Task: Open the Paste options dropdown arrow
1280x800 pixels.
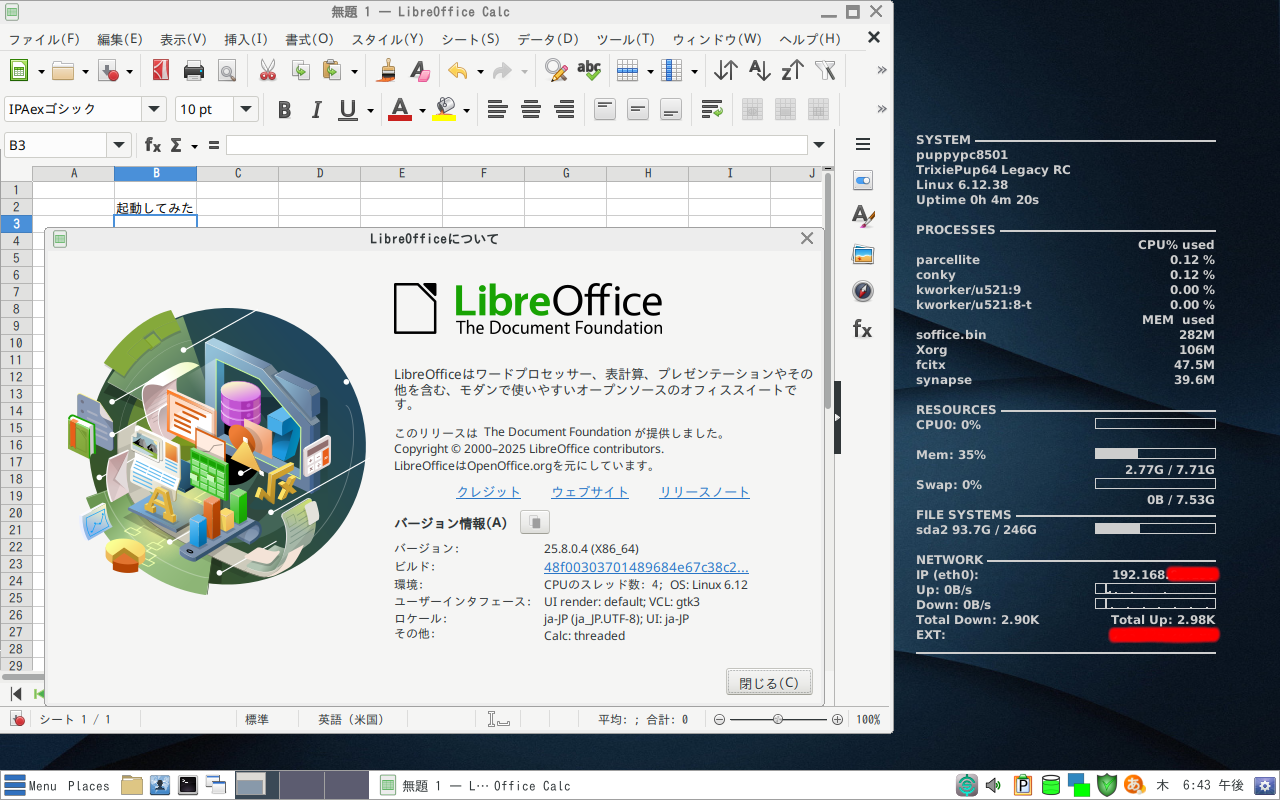Action: (x=354, y=71)
